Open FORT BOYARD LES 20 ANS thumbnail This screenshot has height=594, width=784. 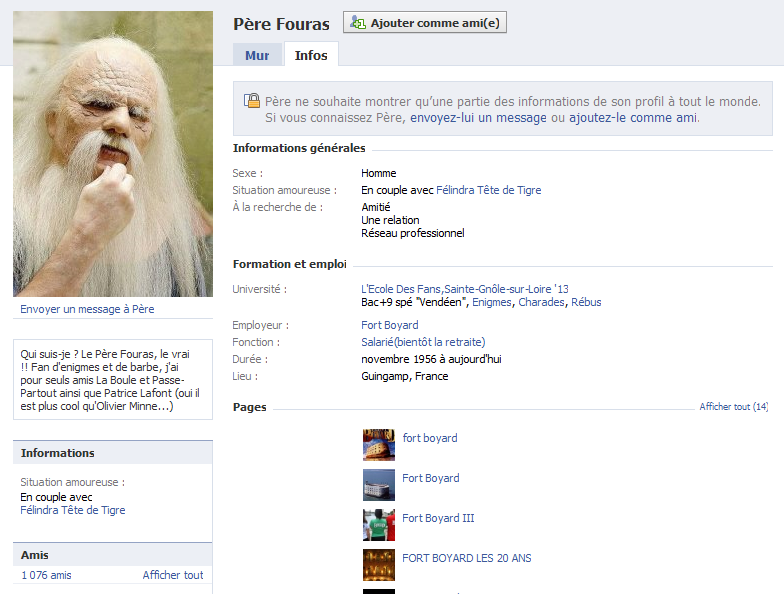click(378, 565)
